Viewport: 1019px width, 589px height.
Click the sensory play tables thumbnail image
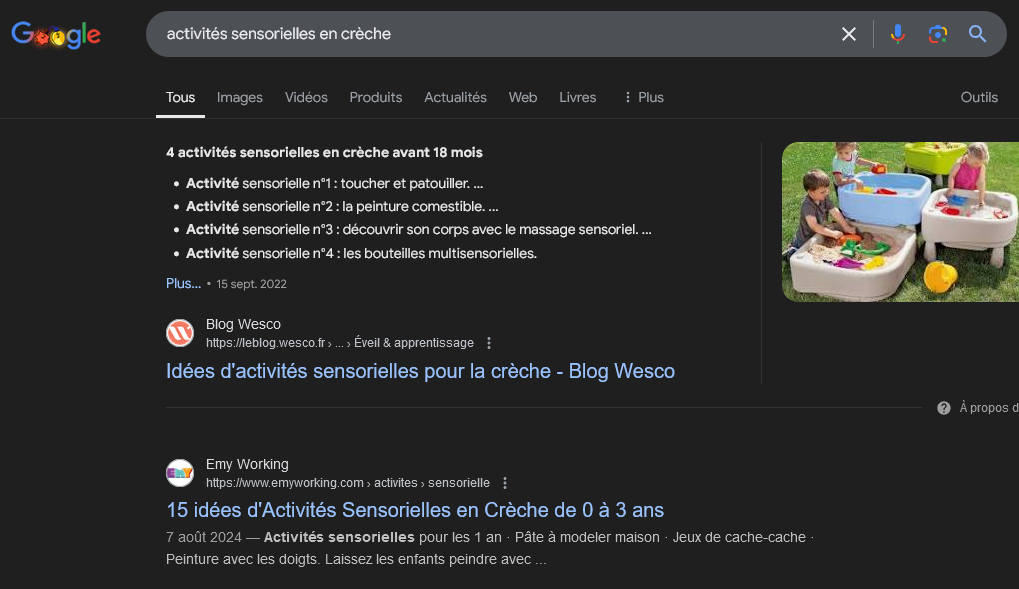click(x=900, y=222)
